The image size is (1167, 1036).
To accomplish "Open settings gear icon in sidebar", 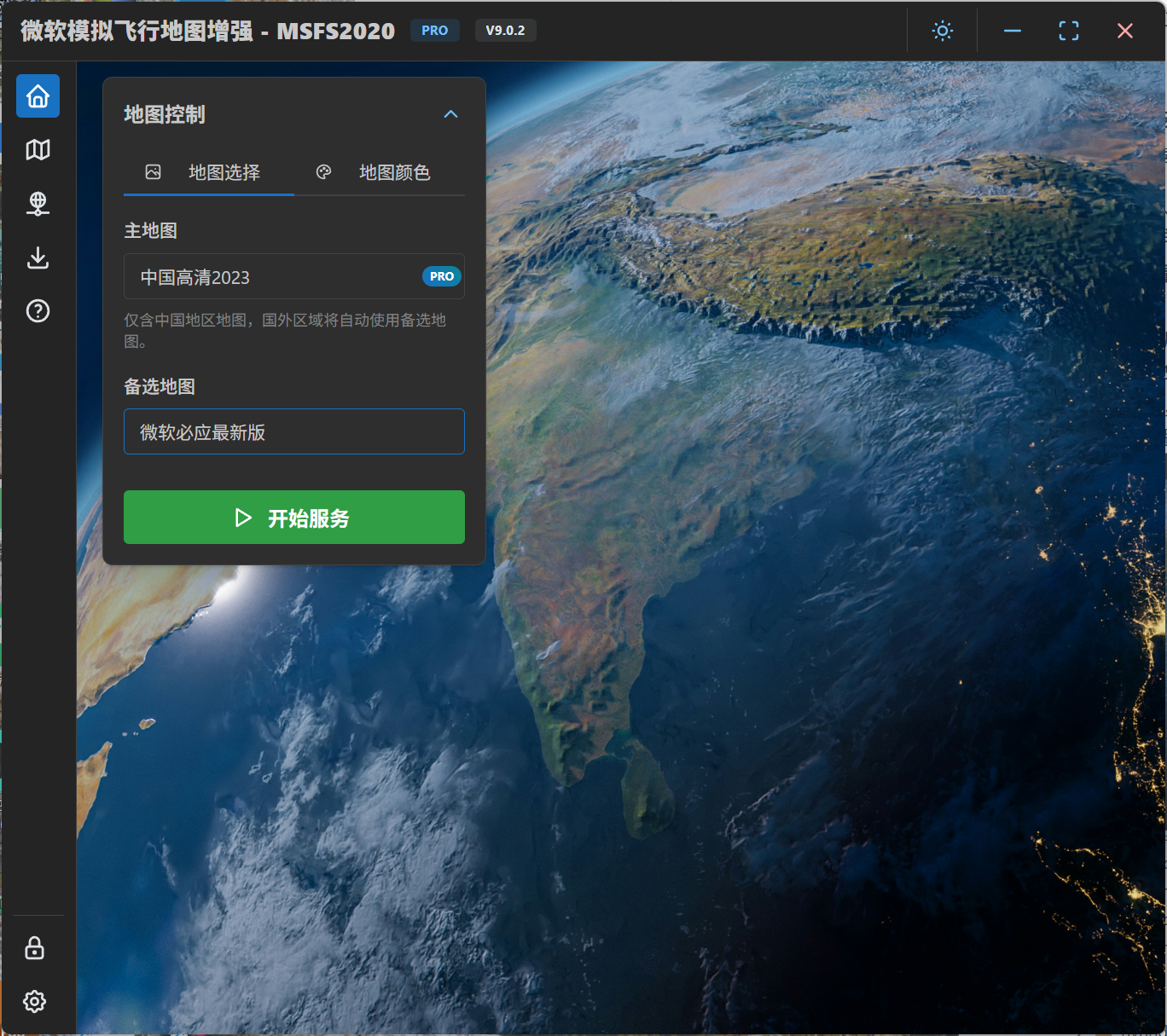I will [x=34, y=1001].
